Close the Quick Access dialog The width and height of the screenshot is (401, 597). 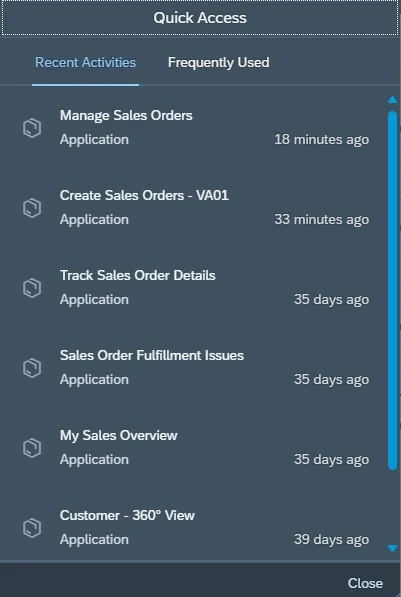365,583
